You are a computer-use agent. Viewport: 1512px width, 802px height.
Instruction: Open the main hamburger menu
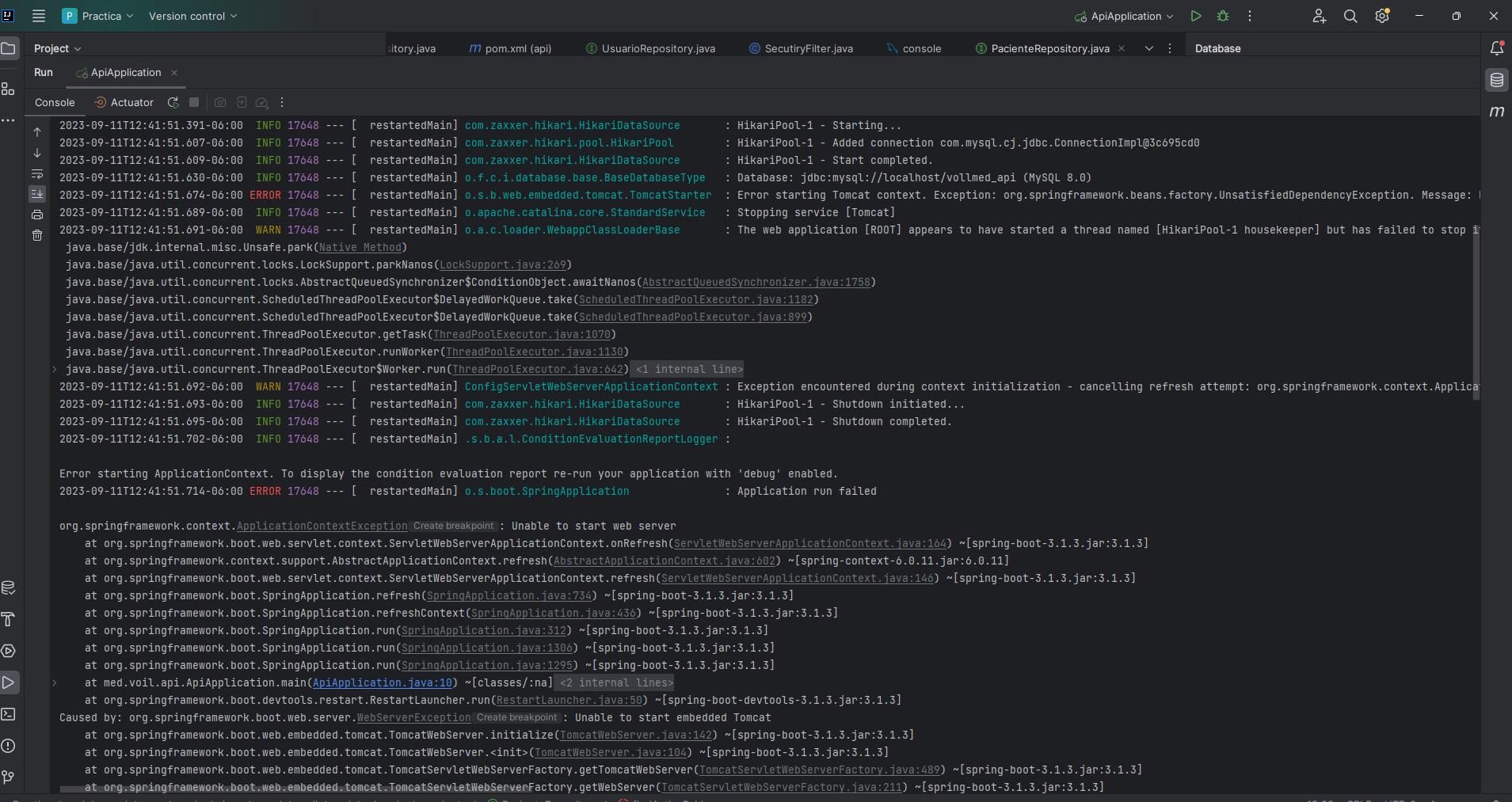[x=38, y=16]
